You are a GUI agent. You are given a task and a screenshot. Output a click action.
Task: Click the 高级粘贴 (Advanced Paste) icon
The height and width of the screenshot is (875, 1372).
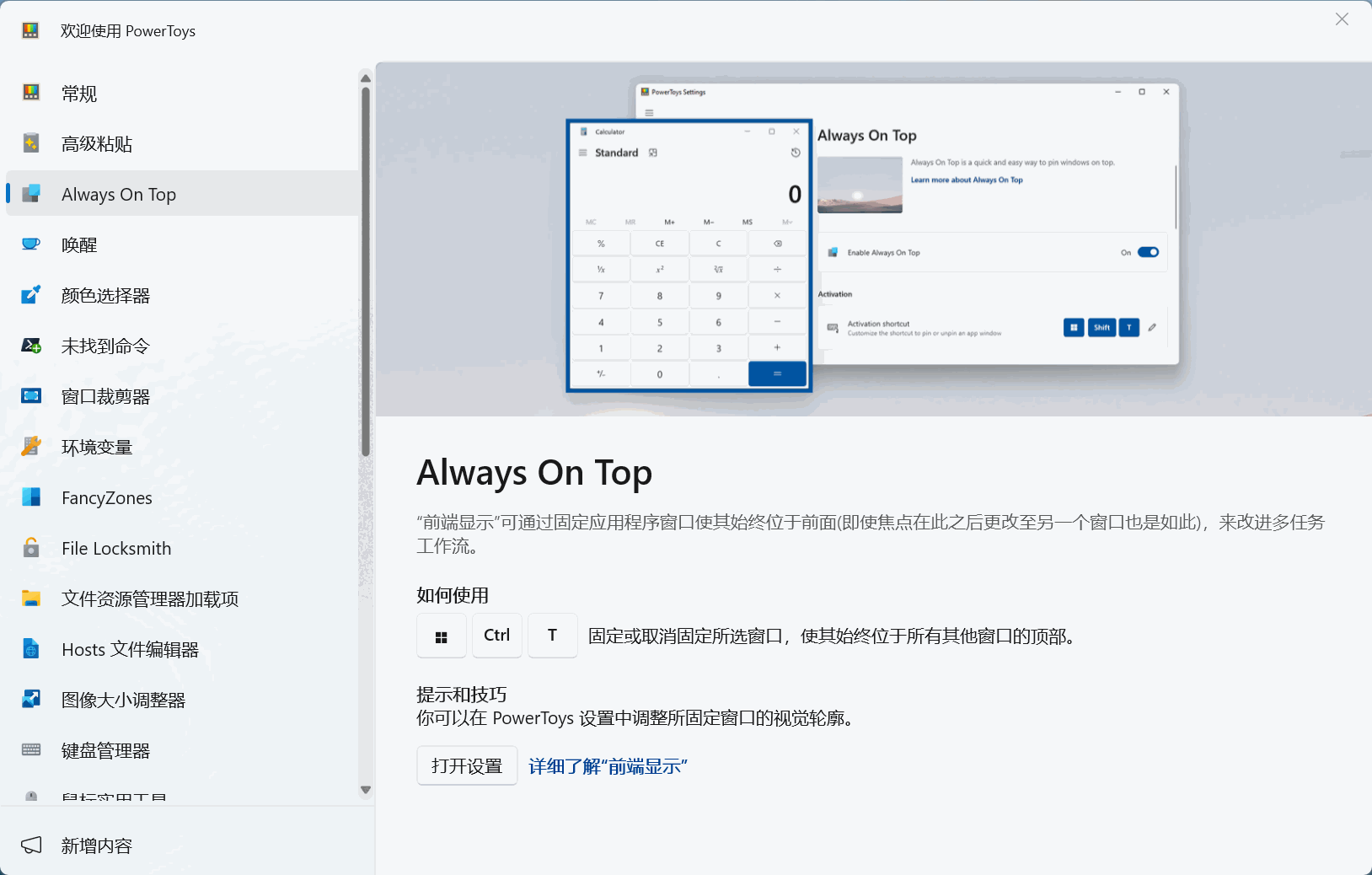[31, 143]
